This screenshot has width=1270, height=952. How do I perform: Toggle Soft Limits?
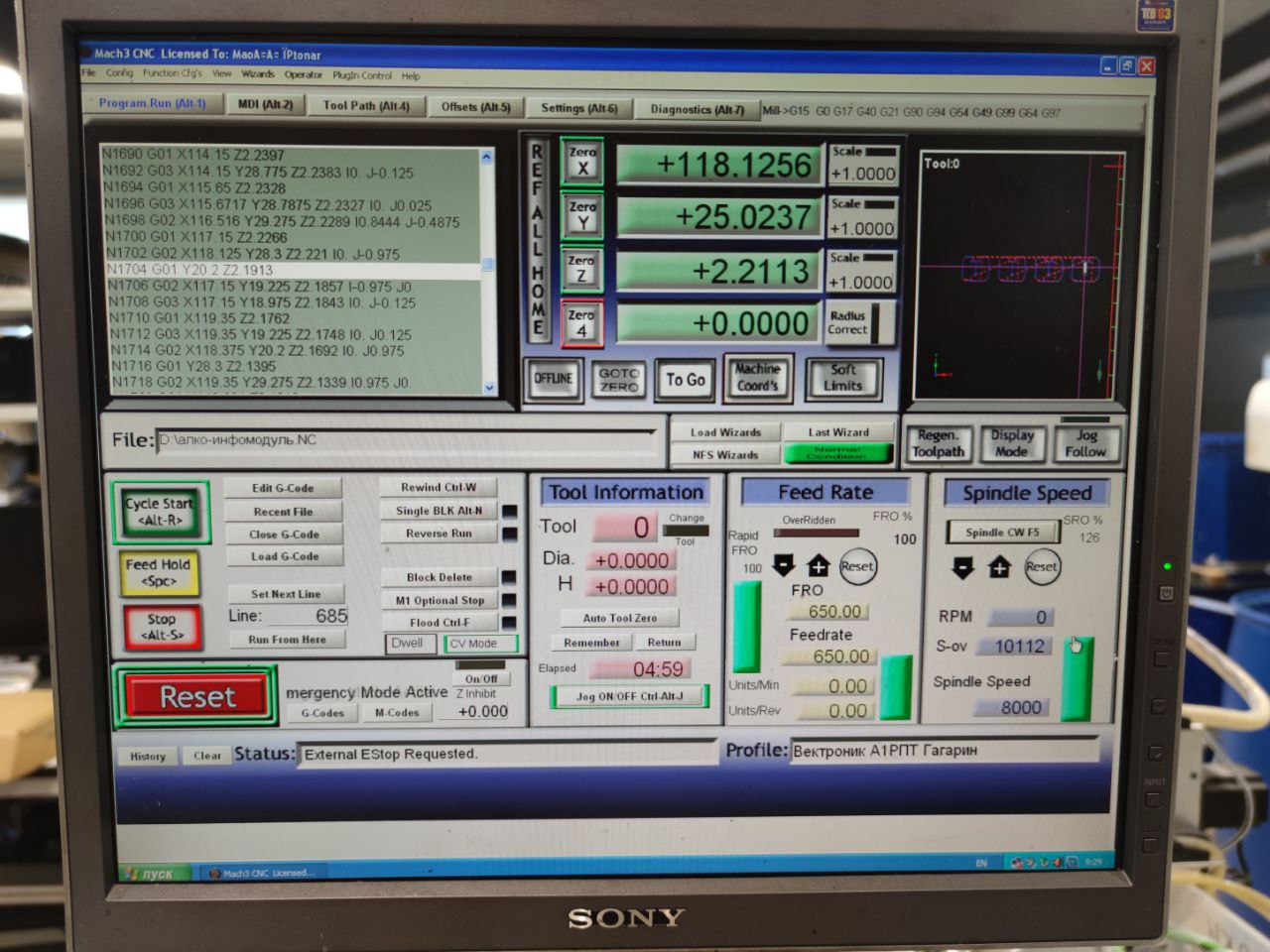(x=842, y=378)
